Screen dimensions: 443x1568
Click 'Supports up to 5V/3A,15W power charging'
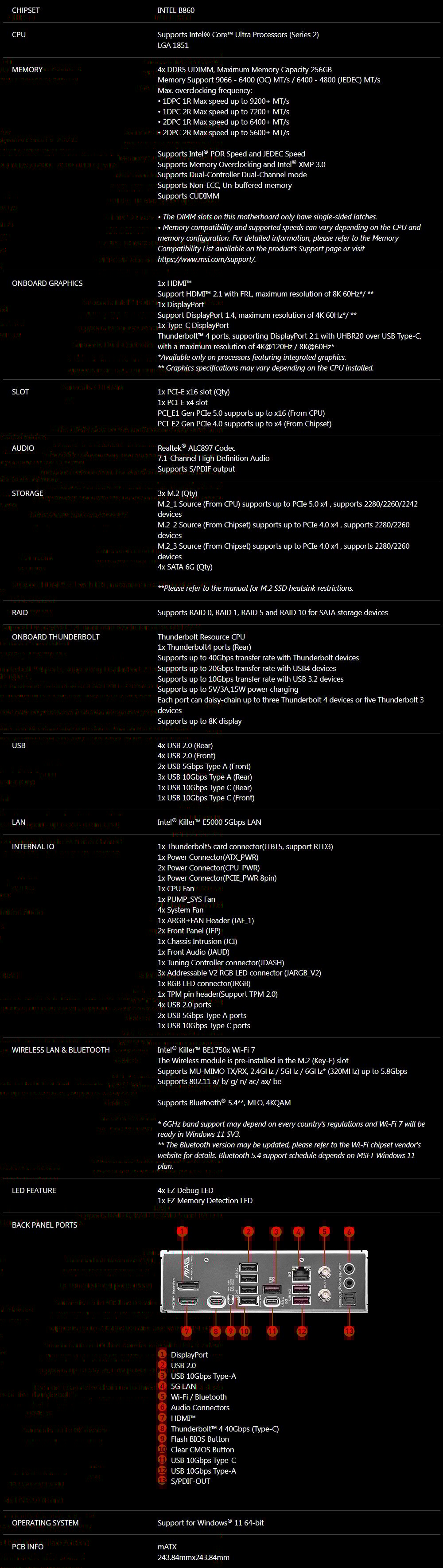[x=228, y=690]
